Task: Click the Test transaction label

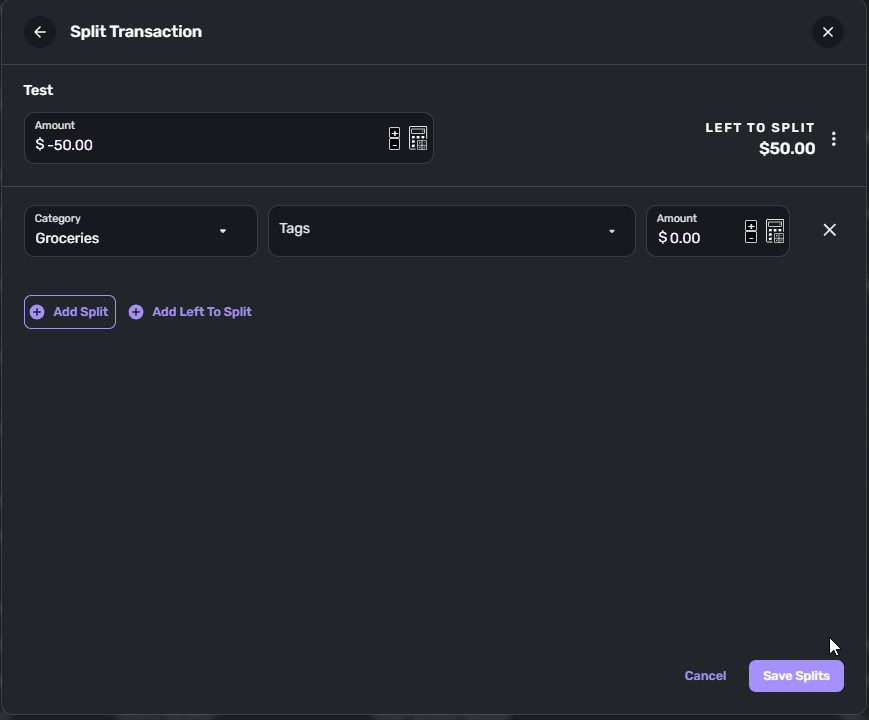Action: (x=38, y=90)
